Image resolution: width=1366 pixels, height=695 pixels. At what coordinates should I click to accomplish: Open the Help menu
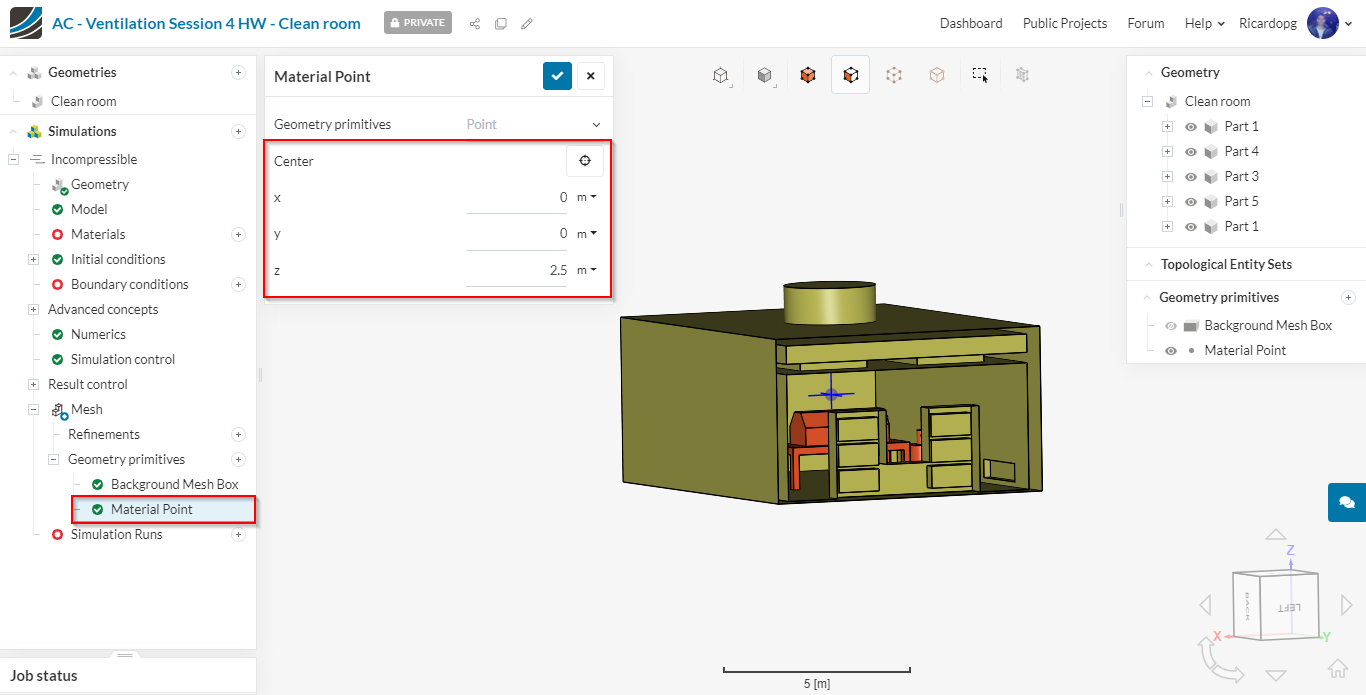point(1204,23)
